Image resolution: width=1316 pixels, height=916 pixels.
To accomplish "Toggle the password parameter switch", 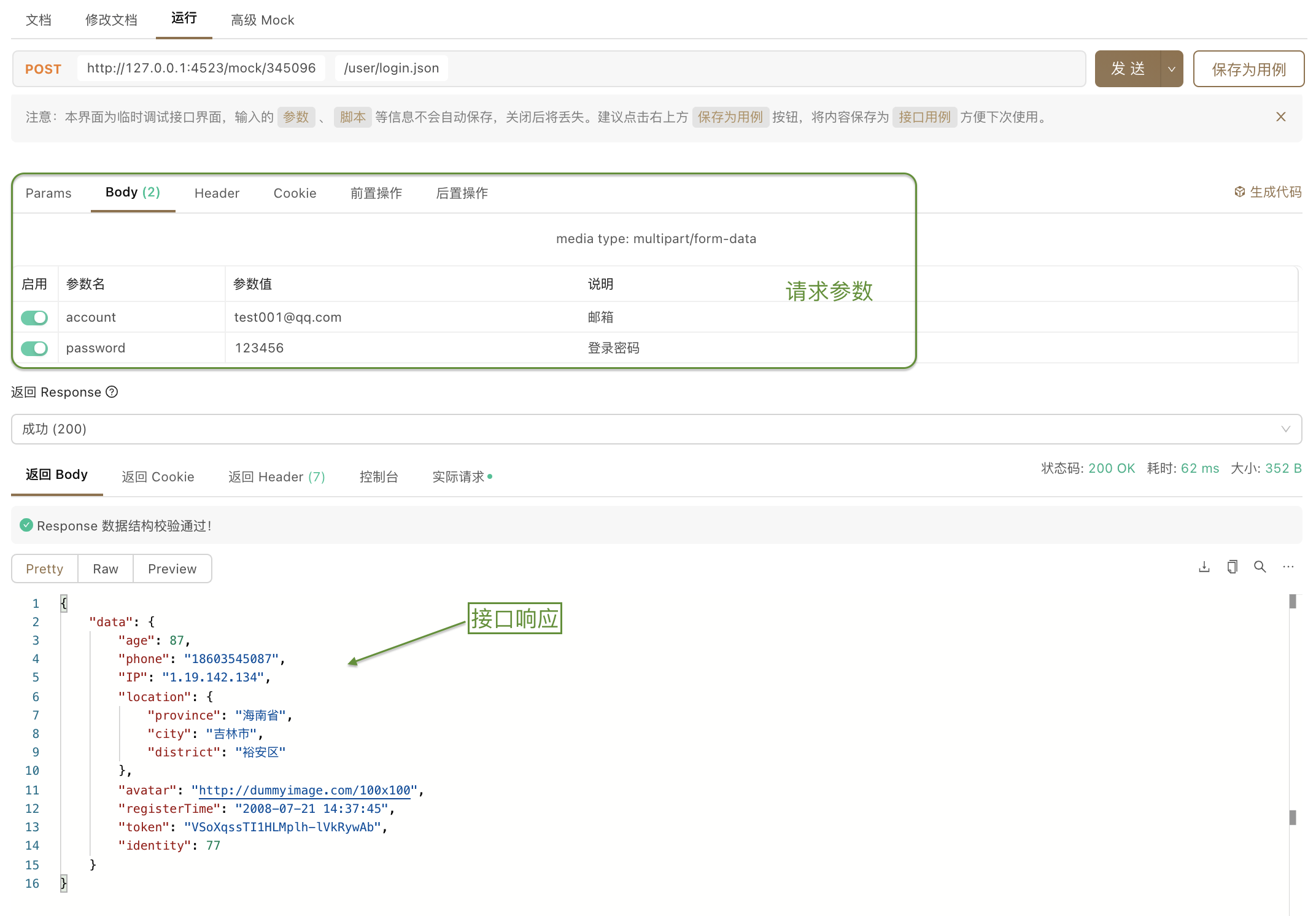I will (x=34, y=348).
